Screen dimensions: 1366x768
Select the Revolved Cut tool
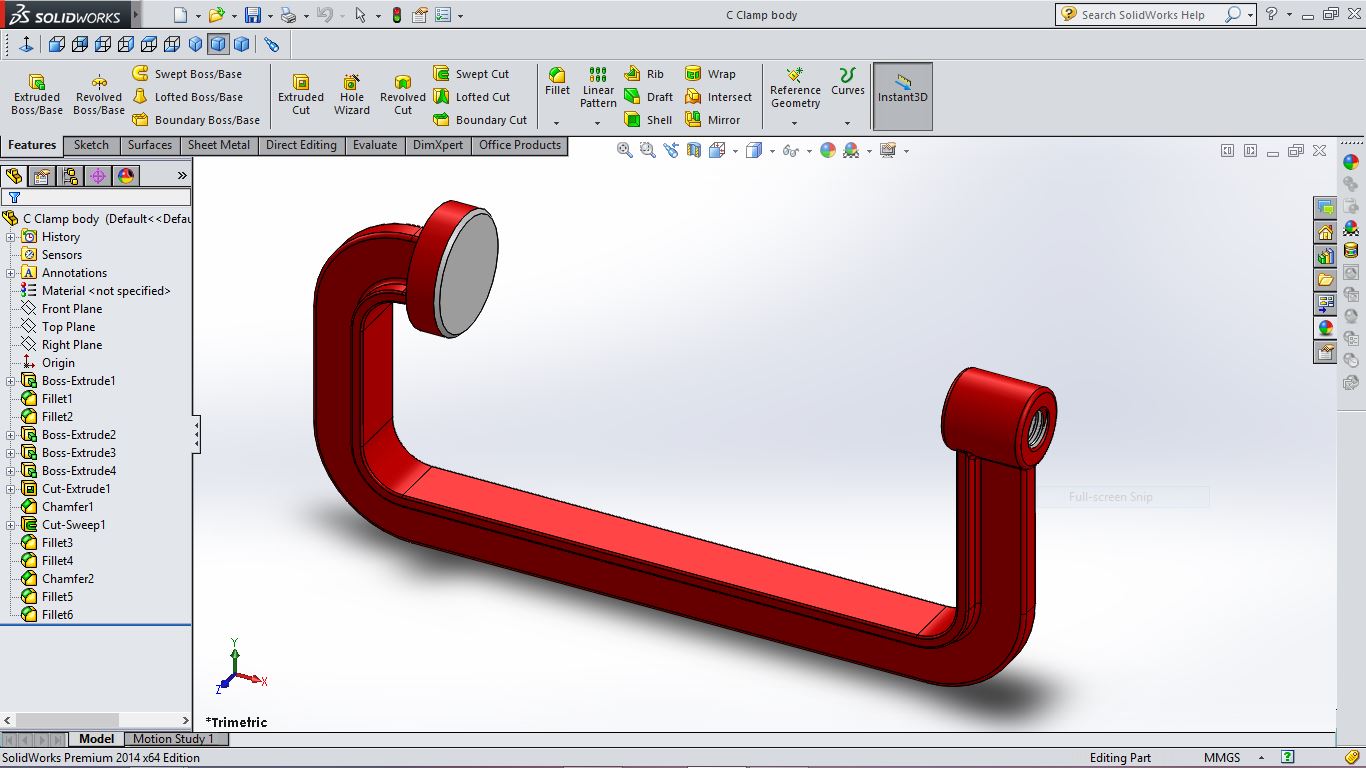coord(403,95)
